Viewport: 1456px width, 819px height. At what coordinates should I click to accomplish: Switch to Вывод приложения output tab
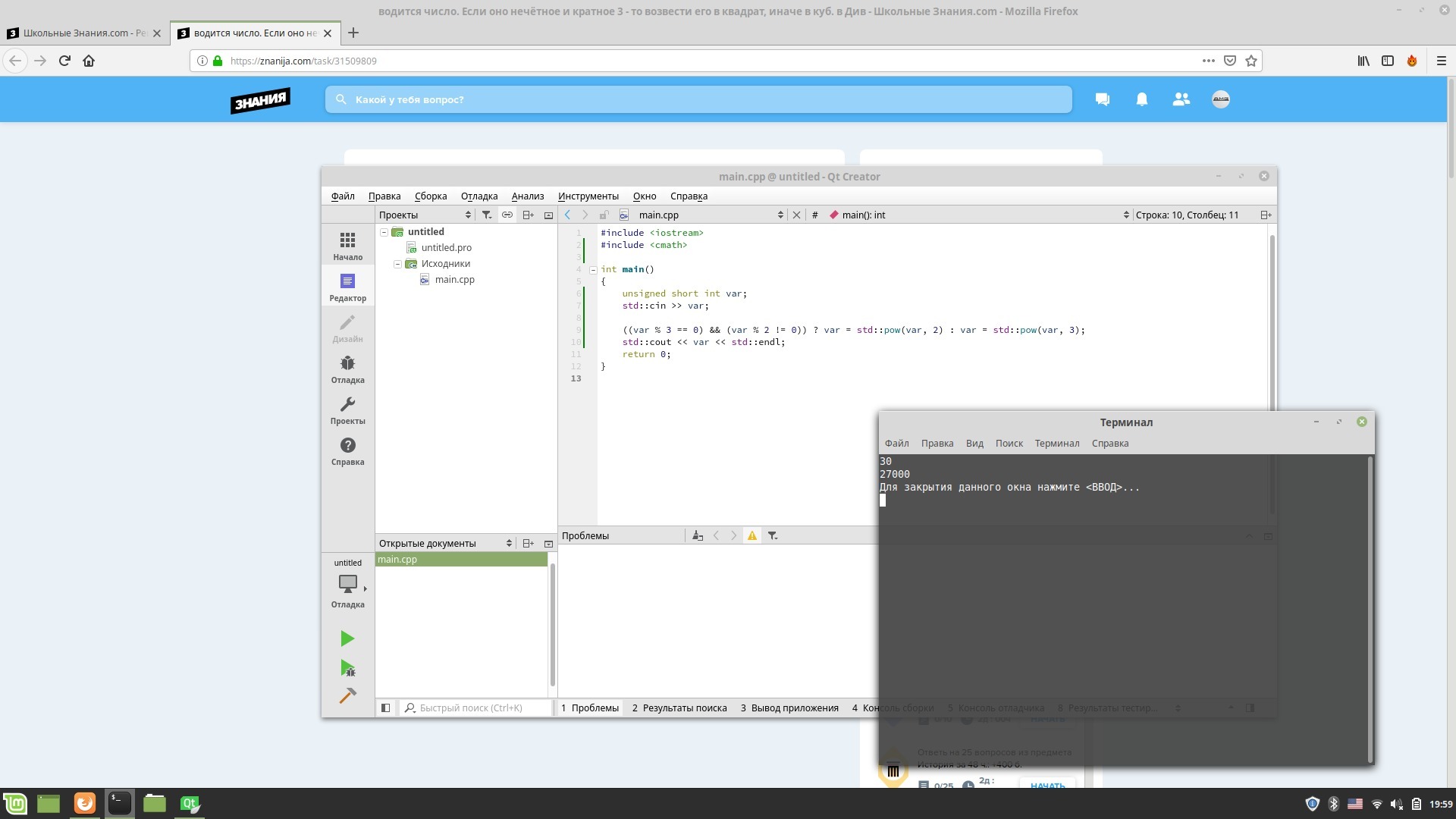(x=789, y=708)
